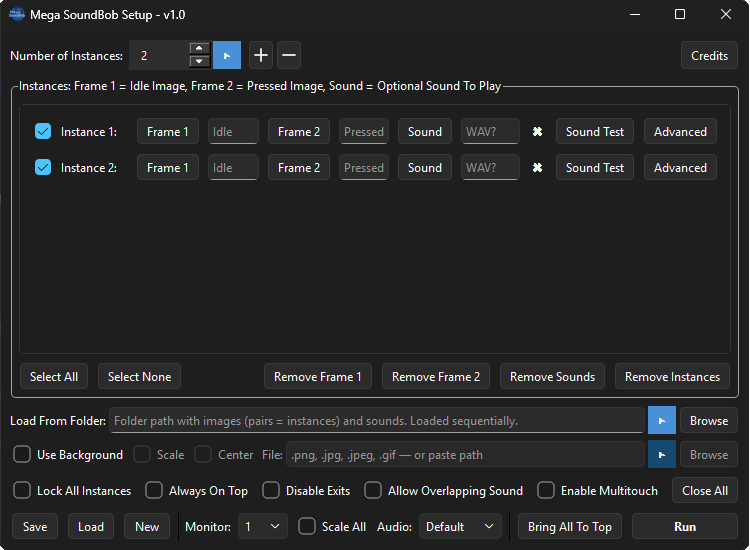Click the Load From Folder path field
Screen dimensions: 750x550
tap(376, 420)
